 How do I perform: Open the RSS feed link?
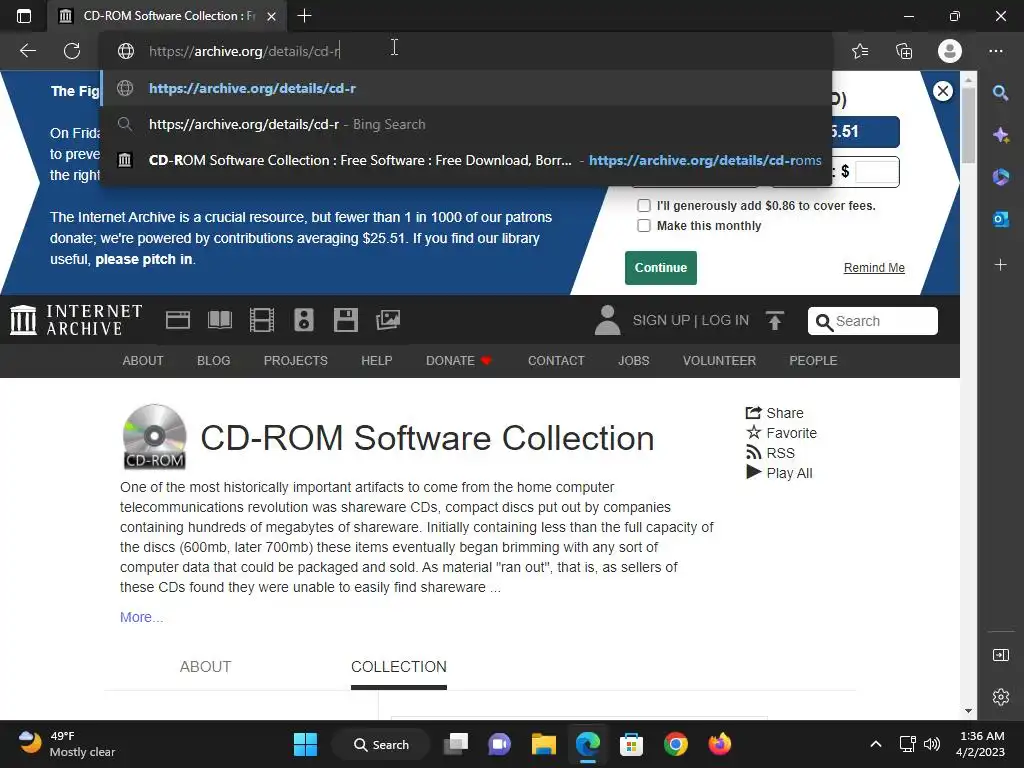[x=771, y=453]
